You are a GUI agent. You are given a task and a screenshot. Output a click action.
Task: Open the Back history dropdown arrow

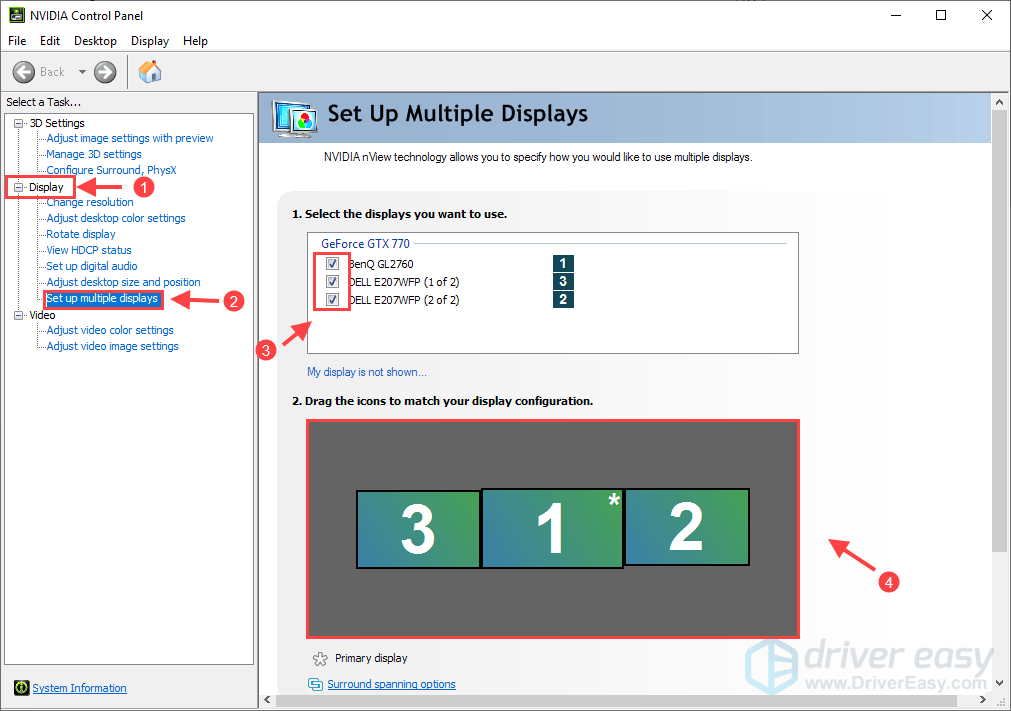coord(83,72)
